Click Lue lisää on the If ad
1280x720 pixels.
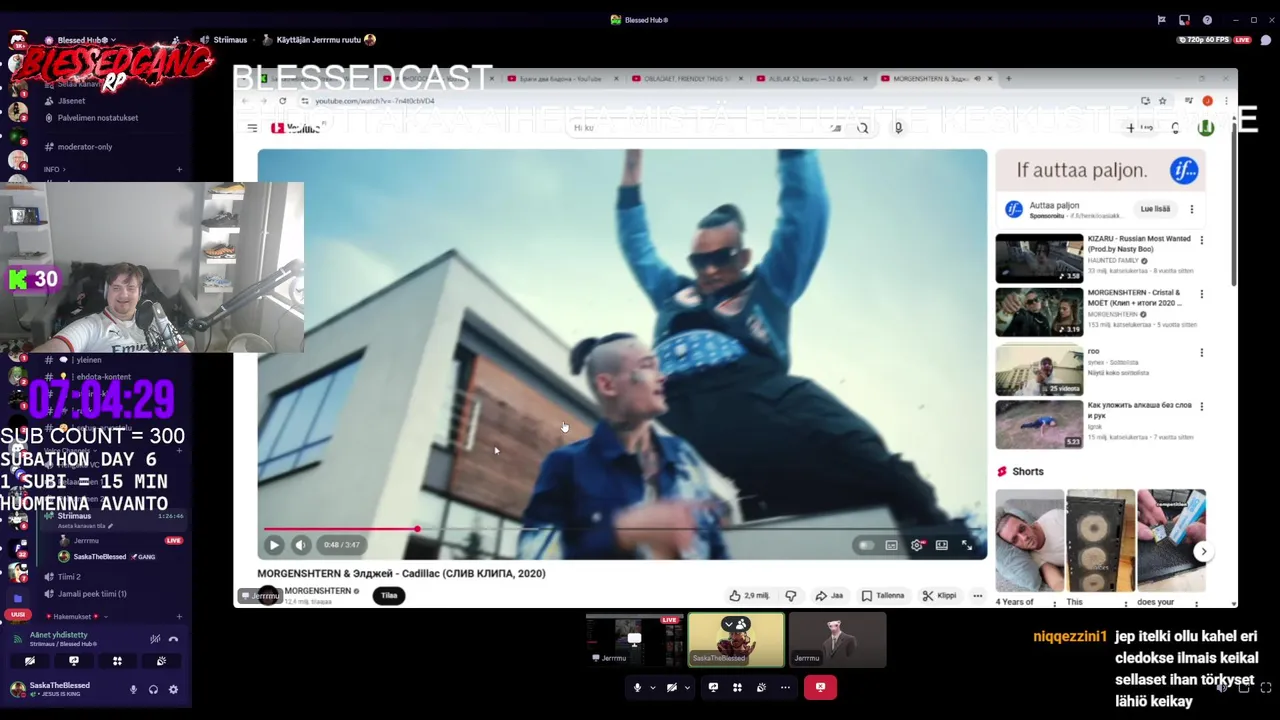[x=1155, y=209]
